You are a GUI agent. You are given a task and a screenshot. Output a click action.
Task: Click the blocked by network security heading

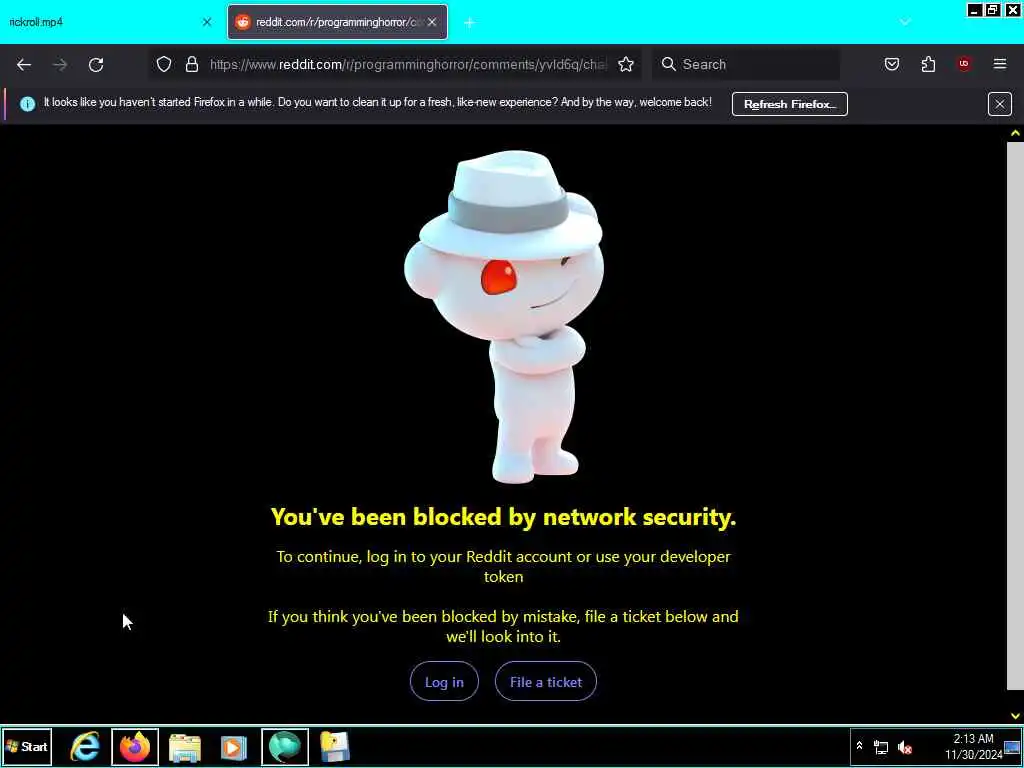[x=504, y=517]
